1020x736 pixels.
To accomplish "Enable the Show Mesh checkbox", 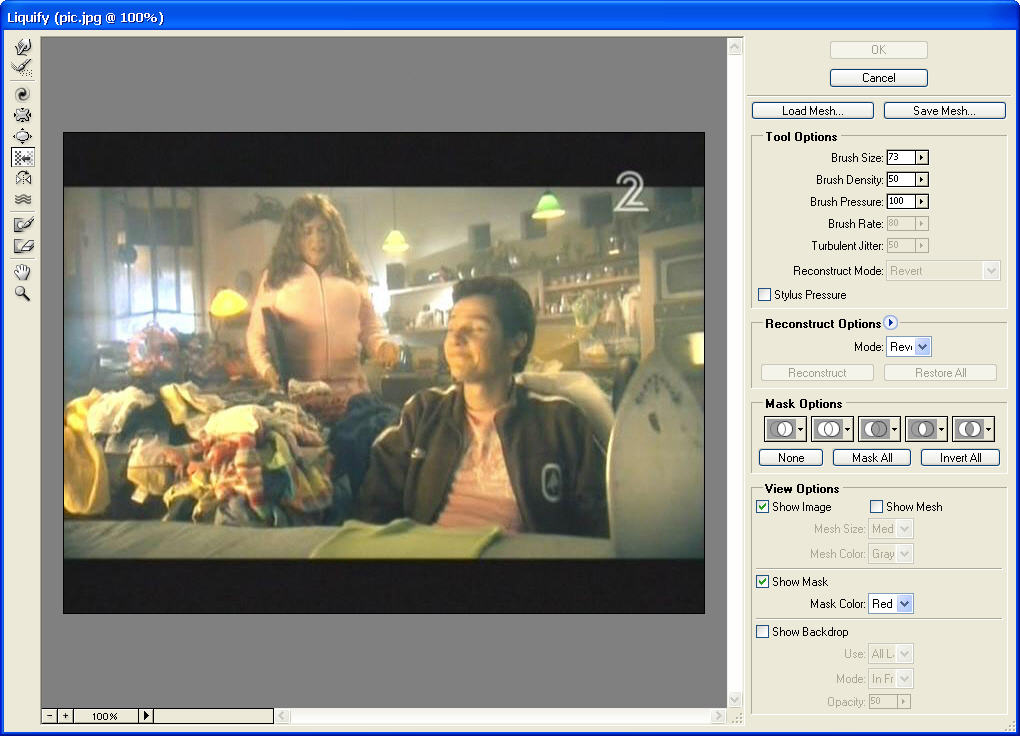I will pos(877,507).
